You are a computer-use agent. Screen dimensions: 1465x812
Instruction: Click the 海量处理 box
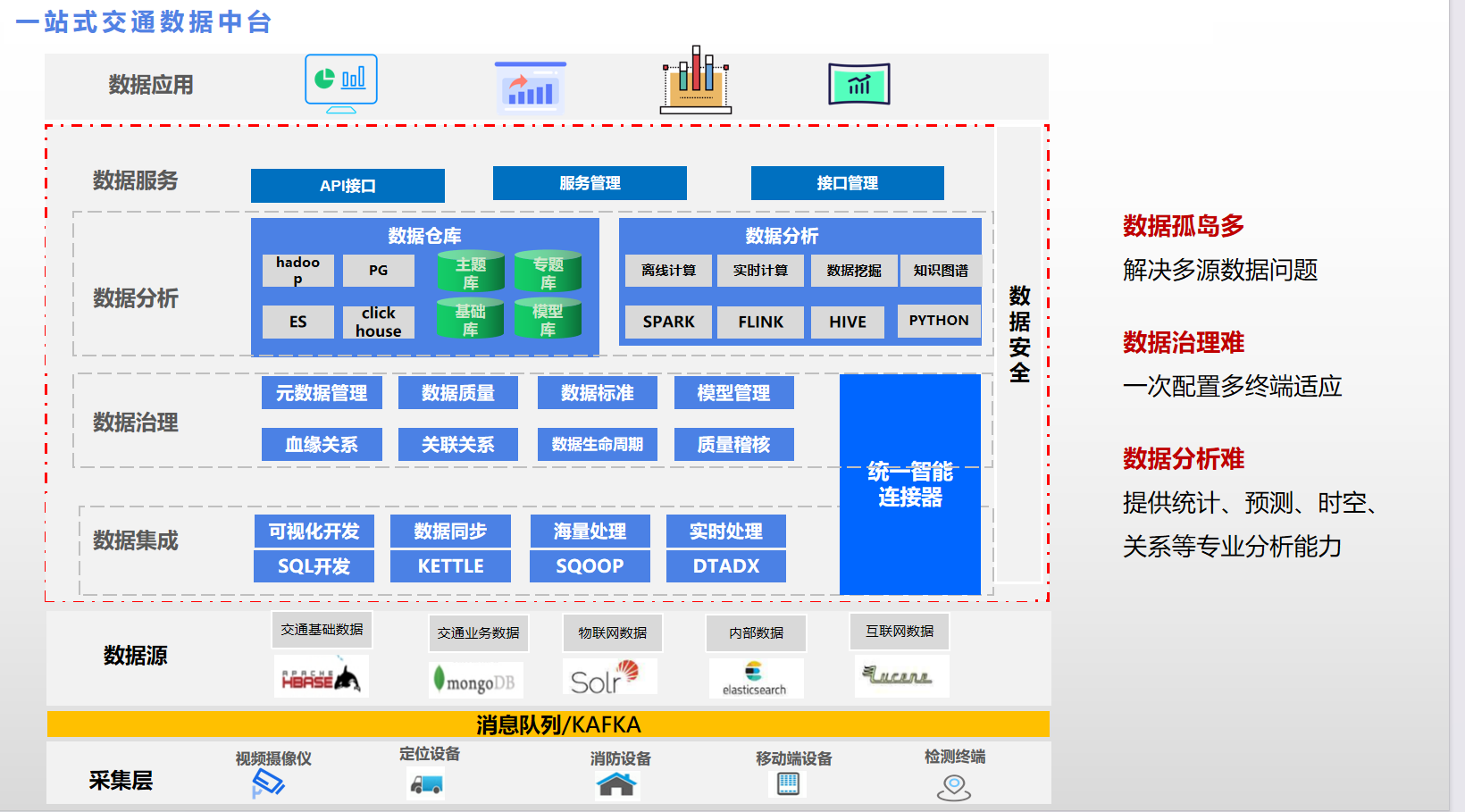coord(590,532)
